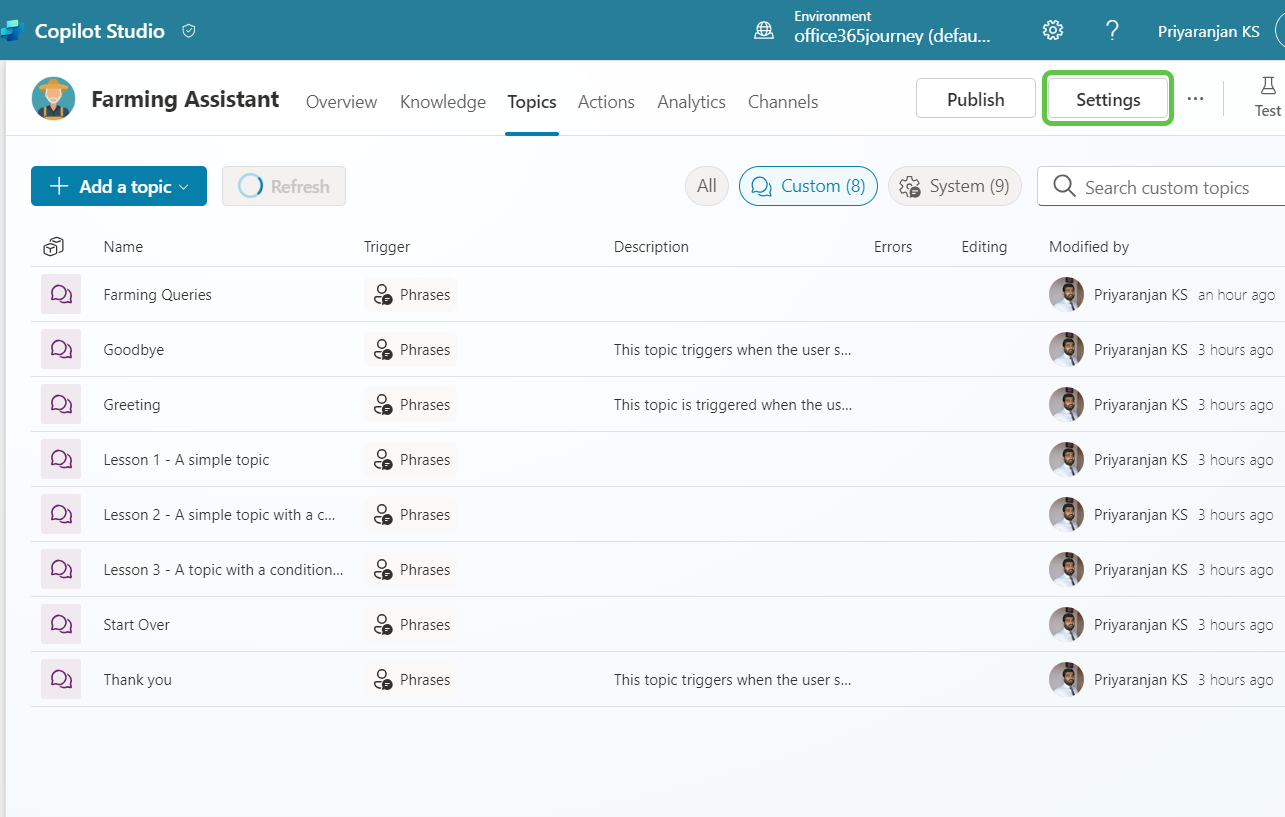
Task: Select the System (9) filter
Action: 954,186
